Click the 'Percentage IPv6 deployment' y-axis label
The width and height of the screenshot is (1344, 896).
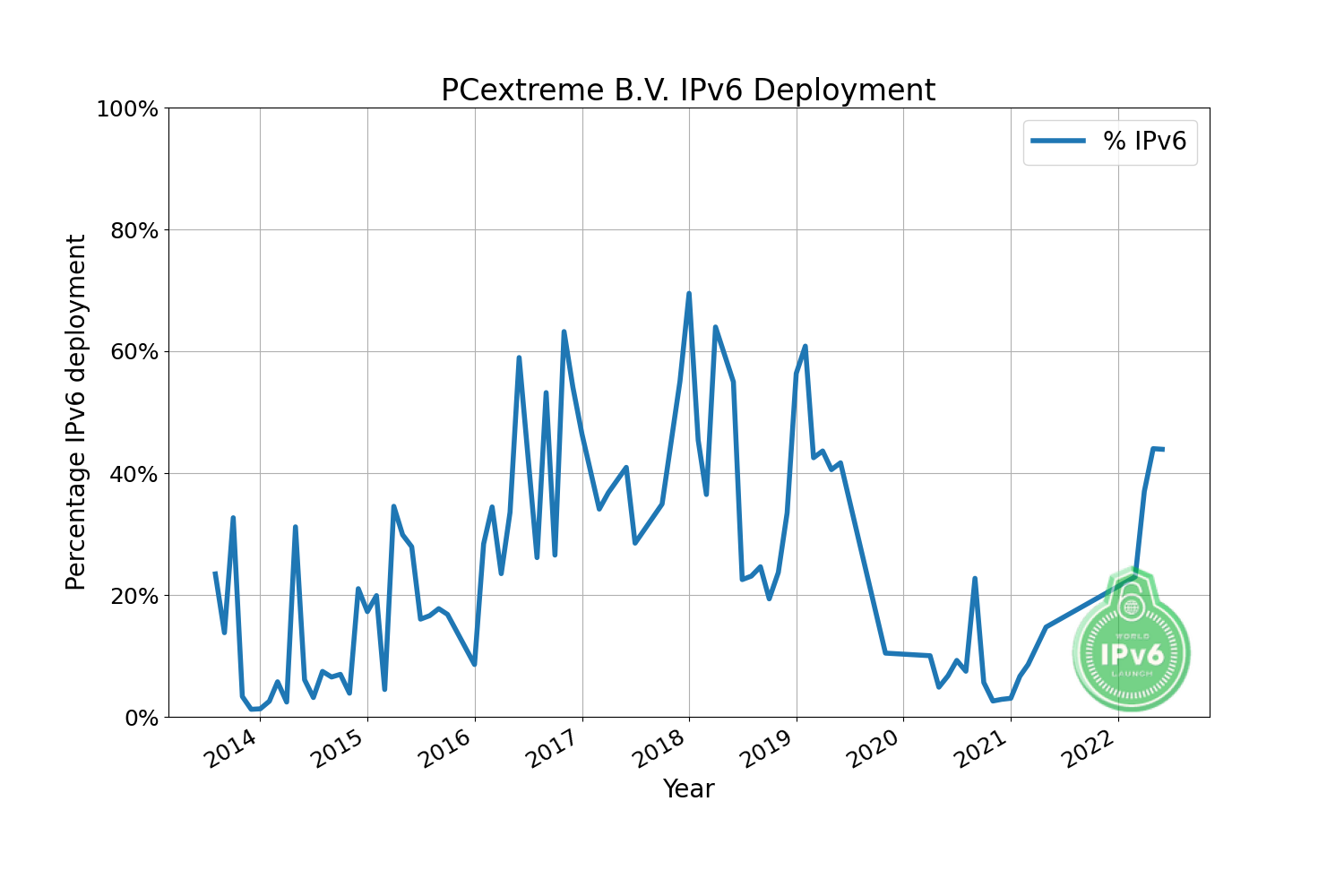77,412
